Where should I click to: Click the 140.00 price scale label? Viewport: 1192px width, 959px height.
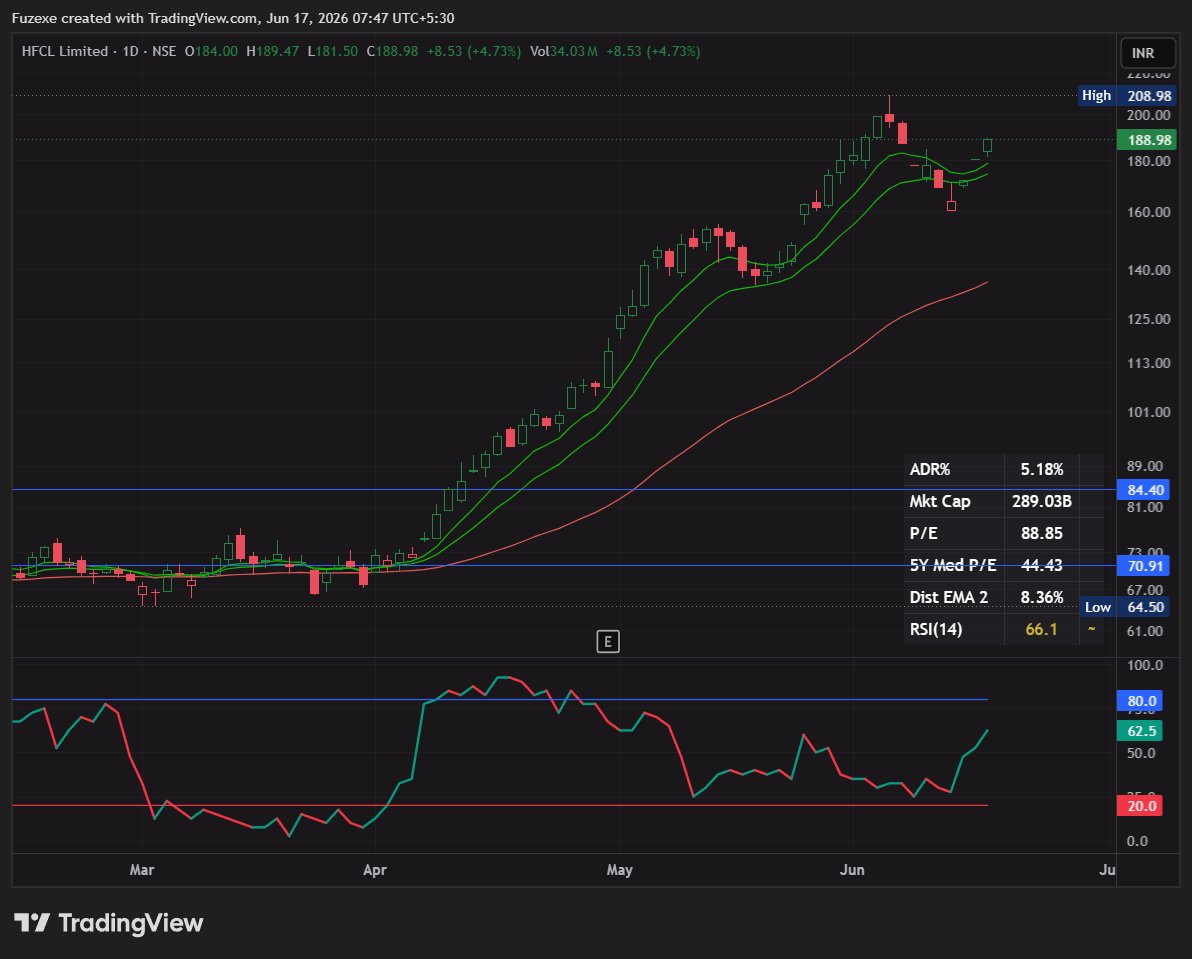click(x=1149, y=271)
